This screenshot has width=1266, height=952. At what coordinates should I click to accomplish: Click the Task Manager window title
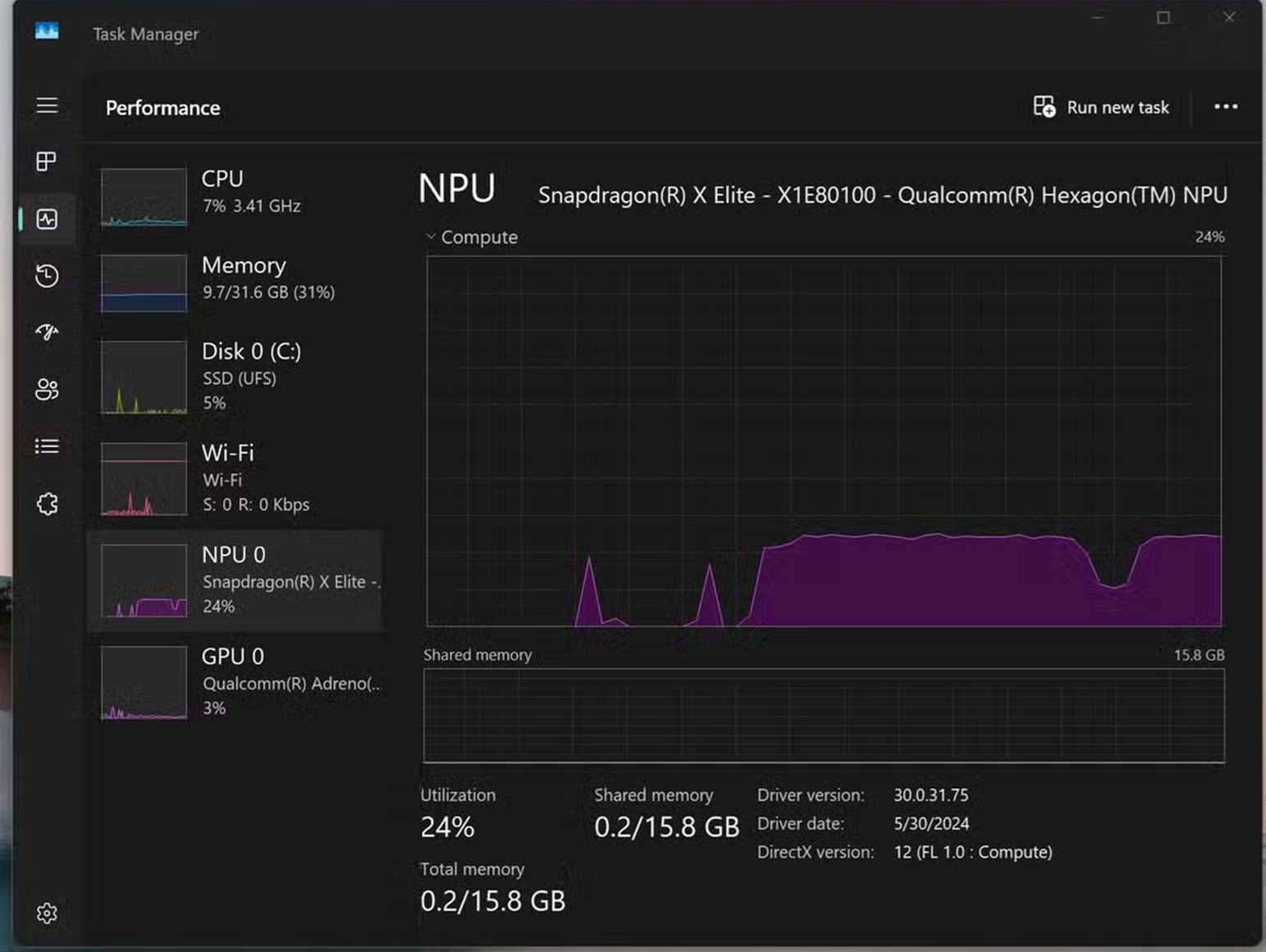(x=145, y=34)
